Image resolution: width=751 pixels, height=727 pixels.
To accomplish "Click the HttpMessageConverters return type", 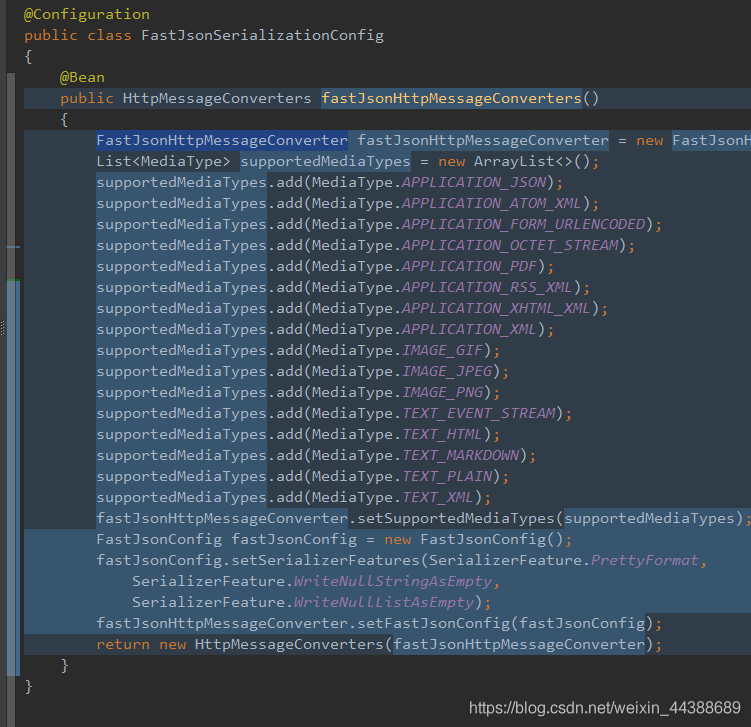I will tap(217, 99).
